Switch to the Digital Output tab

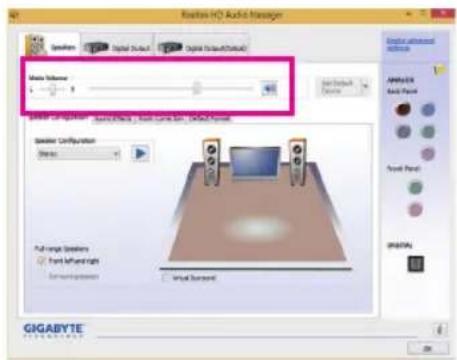tap(117, 46)
